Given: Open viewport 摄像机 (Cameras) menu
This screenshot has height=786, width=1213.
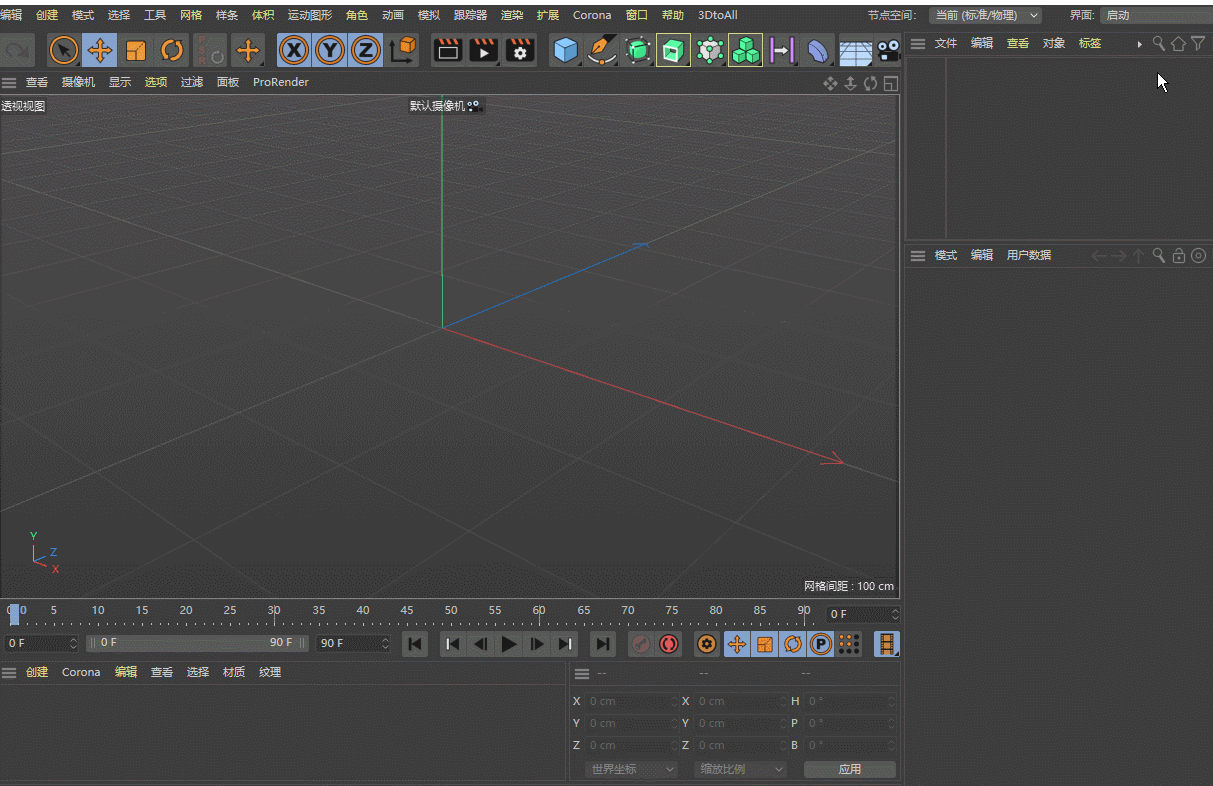Looking at the screenshot, I should 78,82.
